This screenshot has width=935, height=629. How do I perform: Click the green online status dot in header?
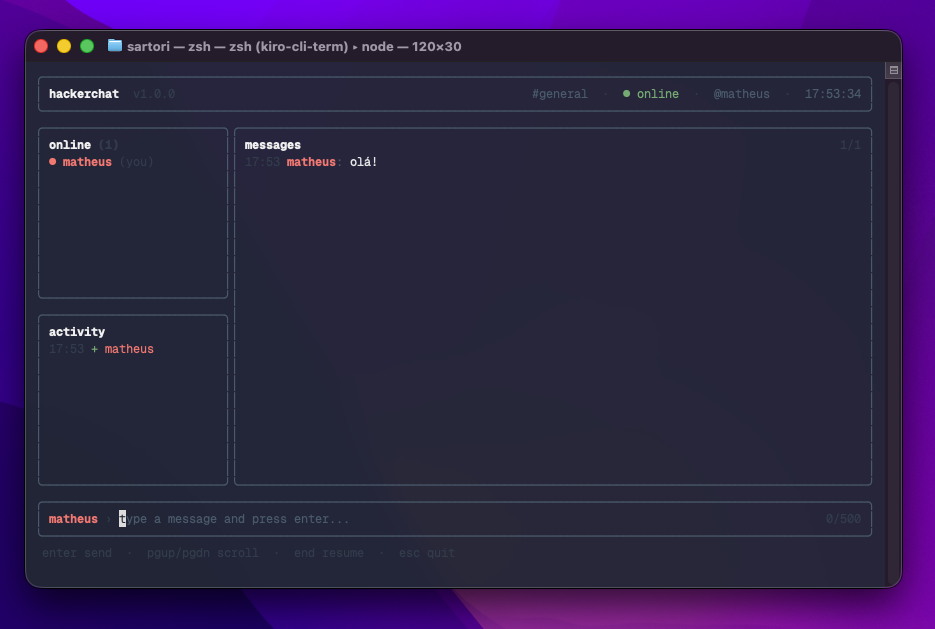pos(626,94)
